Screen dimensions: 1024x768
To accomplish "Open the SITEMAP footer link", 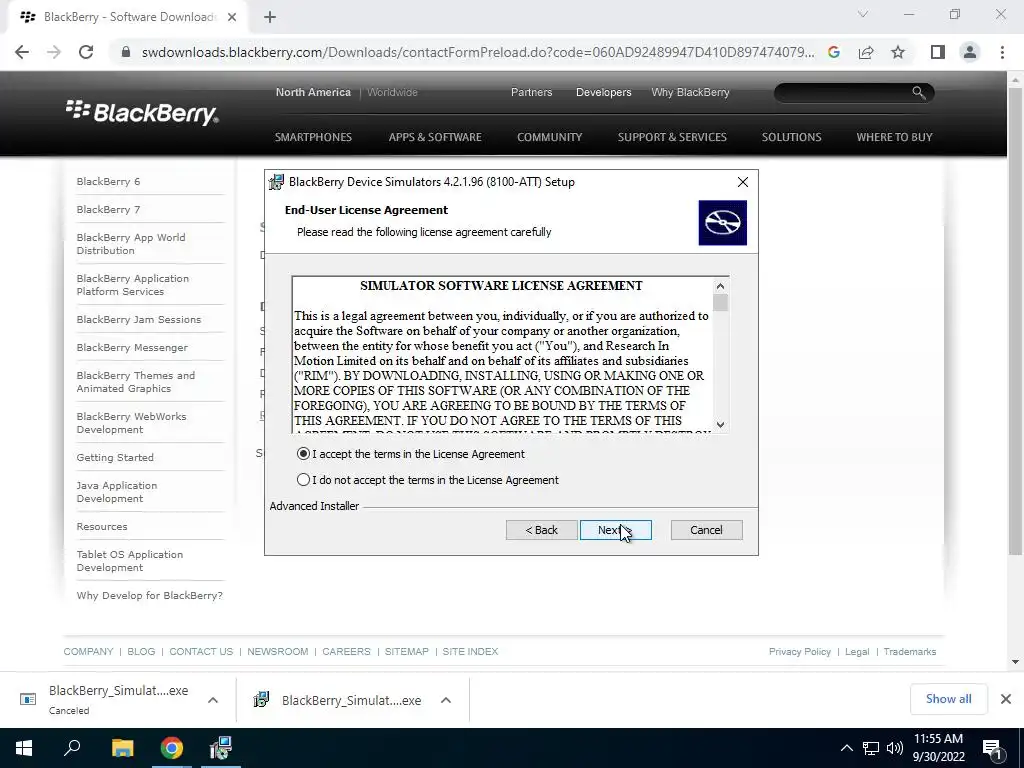I will [x=406, y=652].
